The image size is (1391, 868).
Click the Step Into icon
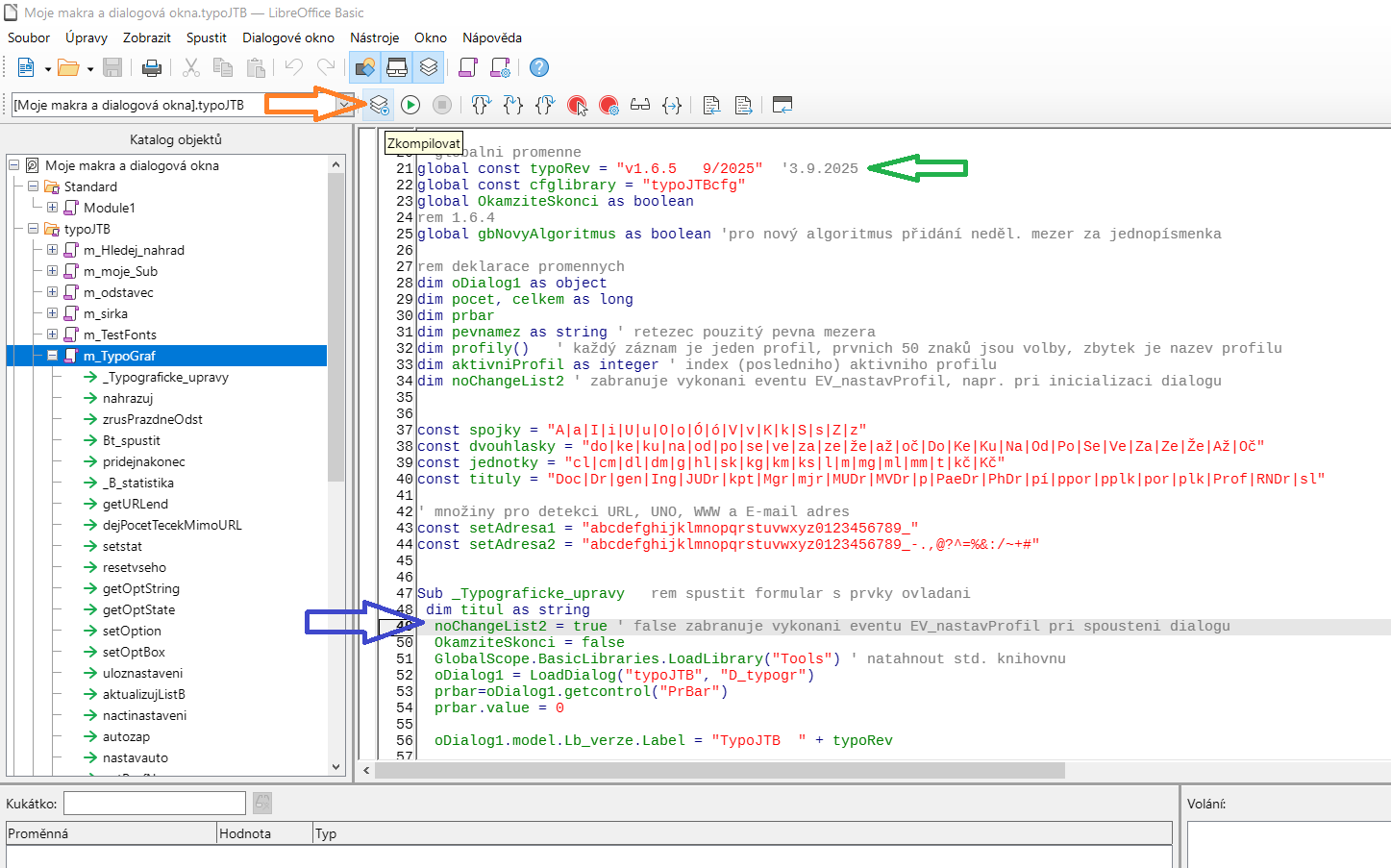(x=512, y=105)
